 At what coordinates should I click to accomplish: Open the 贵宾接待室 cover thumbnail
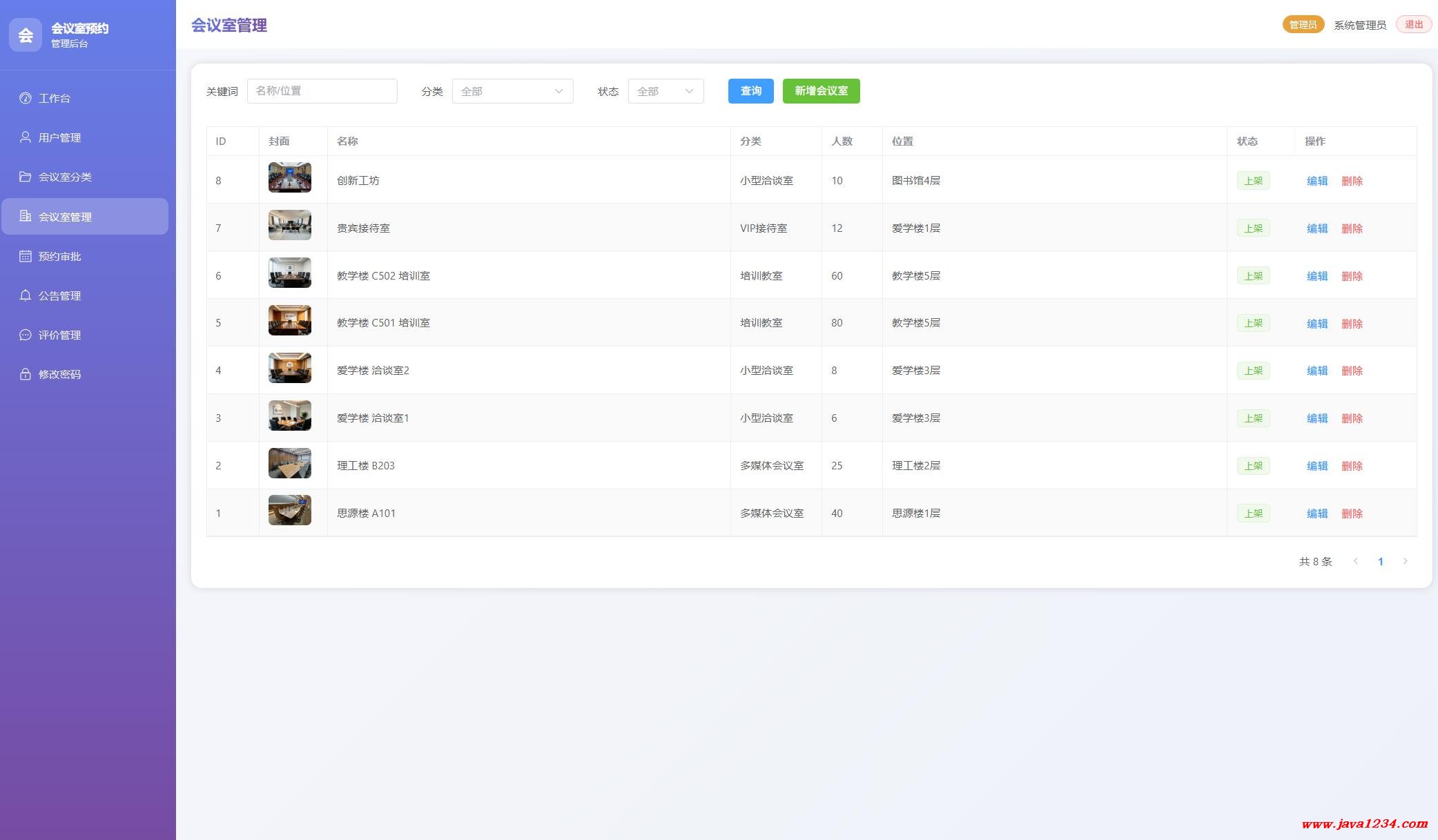click(x=289, y=225)
